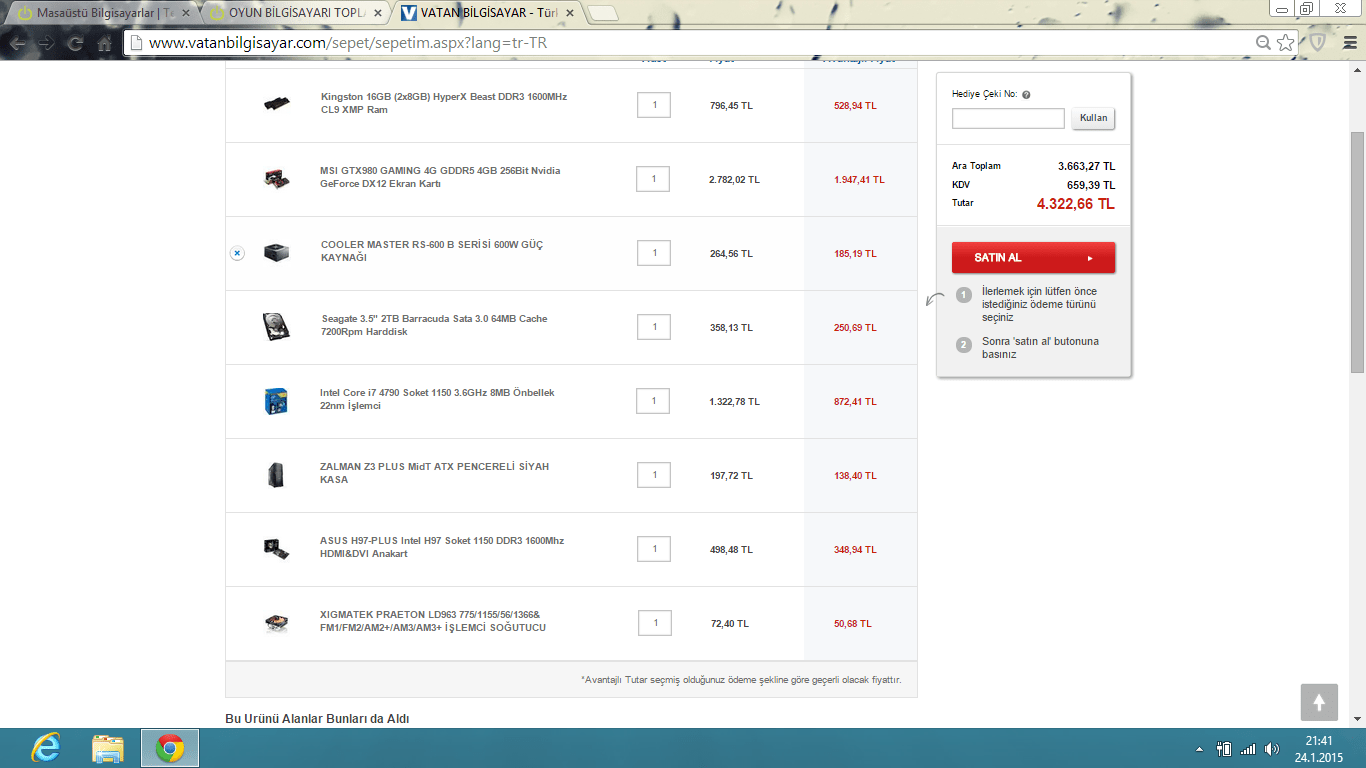This screenshot has height=768, width=1366.
Task: Open a new browser tab
Action: (603, 14)
